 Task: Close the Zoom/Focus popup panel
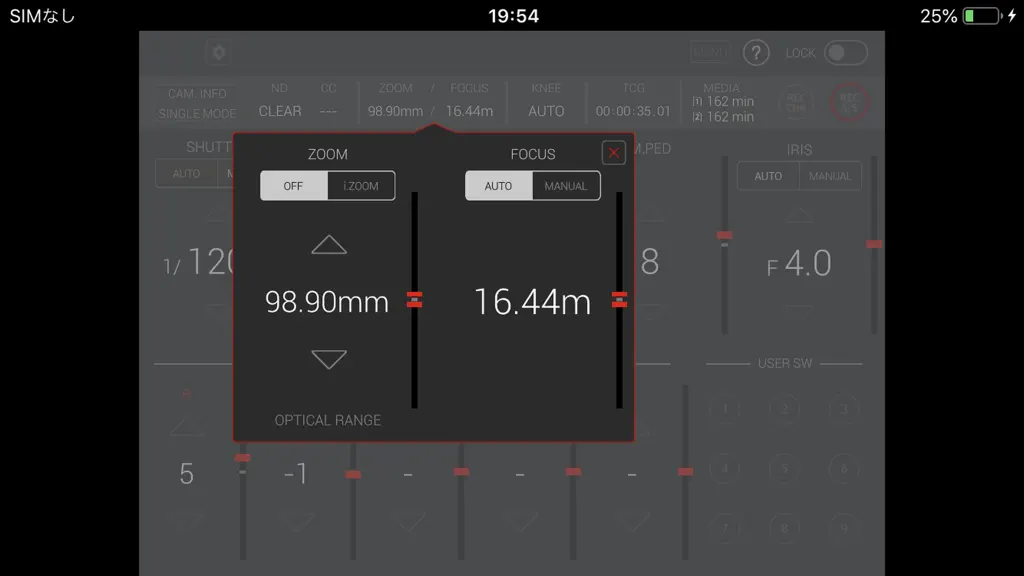(x=613, y=153)
